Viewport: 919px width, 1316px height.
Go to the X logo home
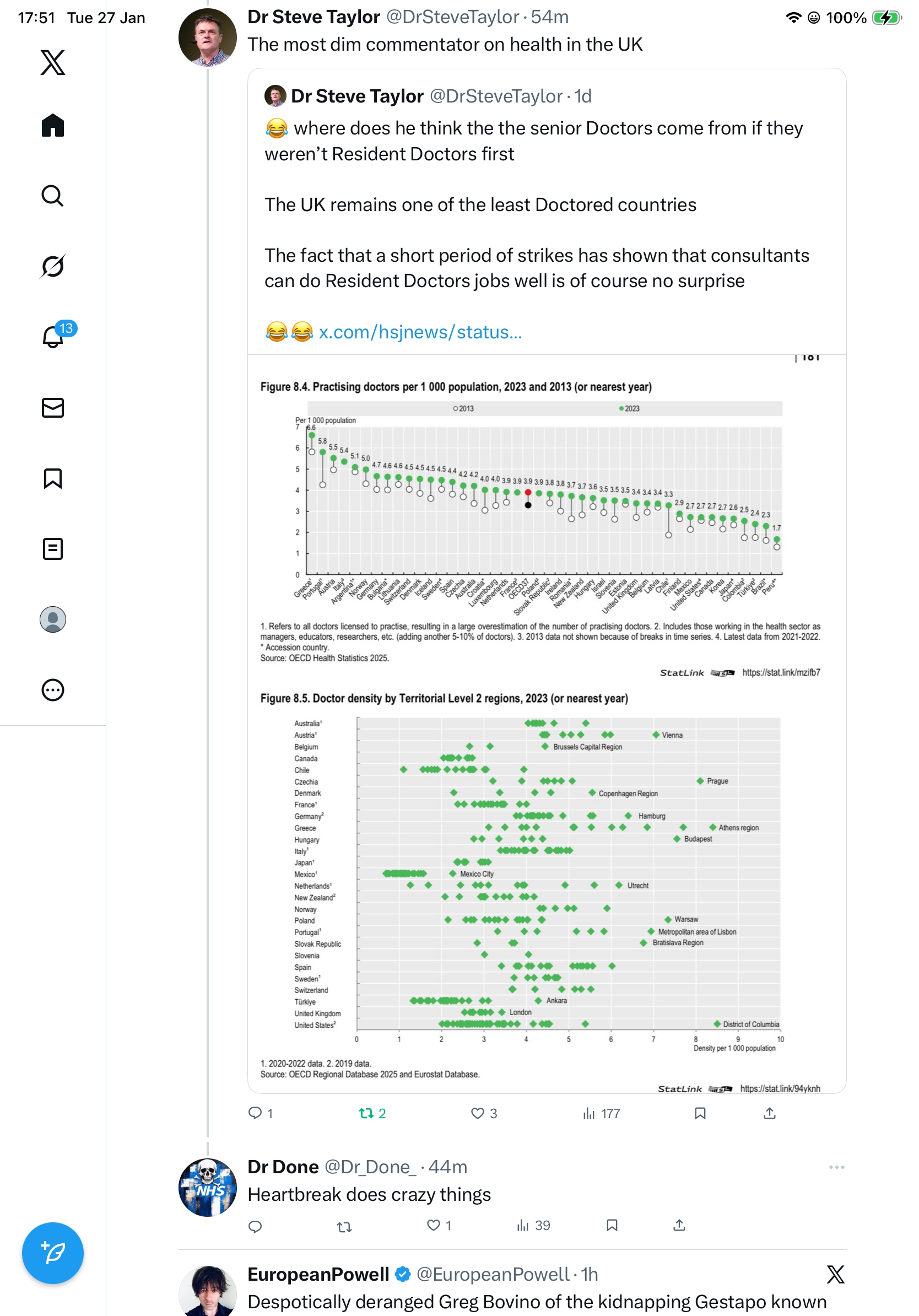pos(53,62)
